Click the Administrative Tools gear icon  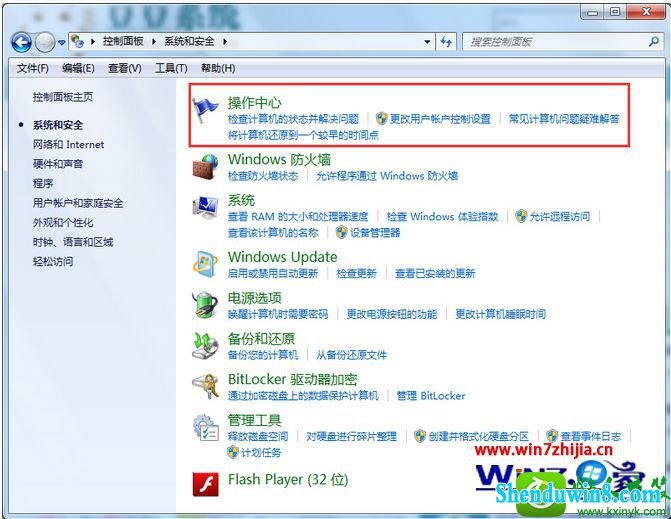click(205, 427)
